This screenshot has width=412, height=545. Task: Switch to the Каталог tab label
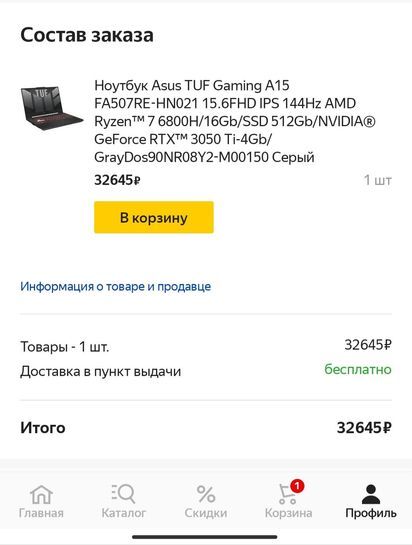123,513
